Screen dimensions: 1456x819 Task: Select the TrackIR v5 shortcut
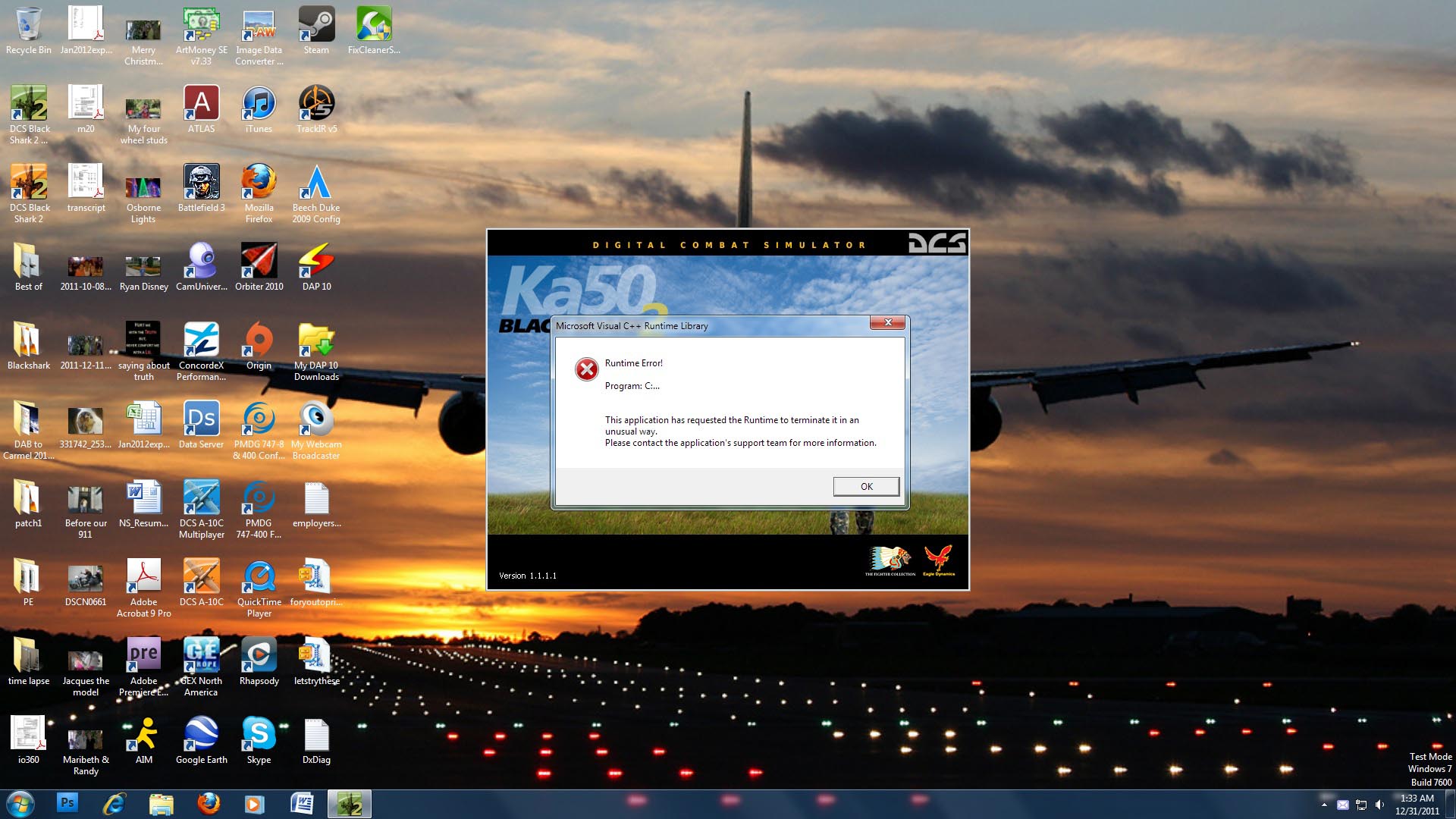(x=316, y=109)
